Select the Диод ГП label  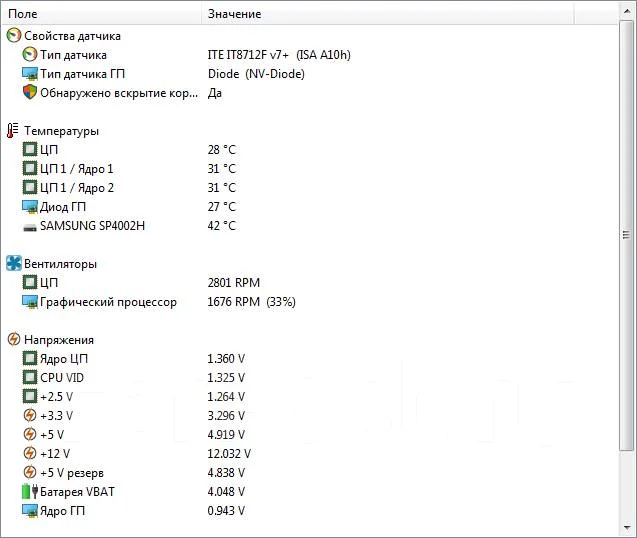point(63,207)
